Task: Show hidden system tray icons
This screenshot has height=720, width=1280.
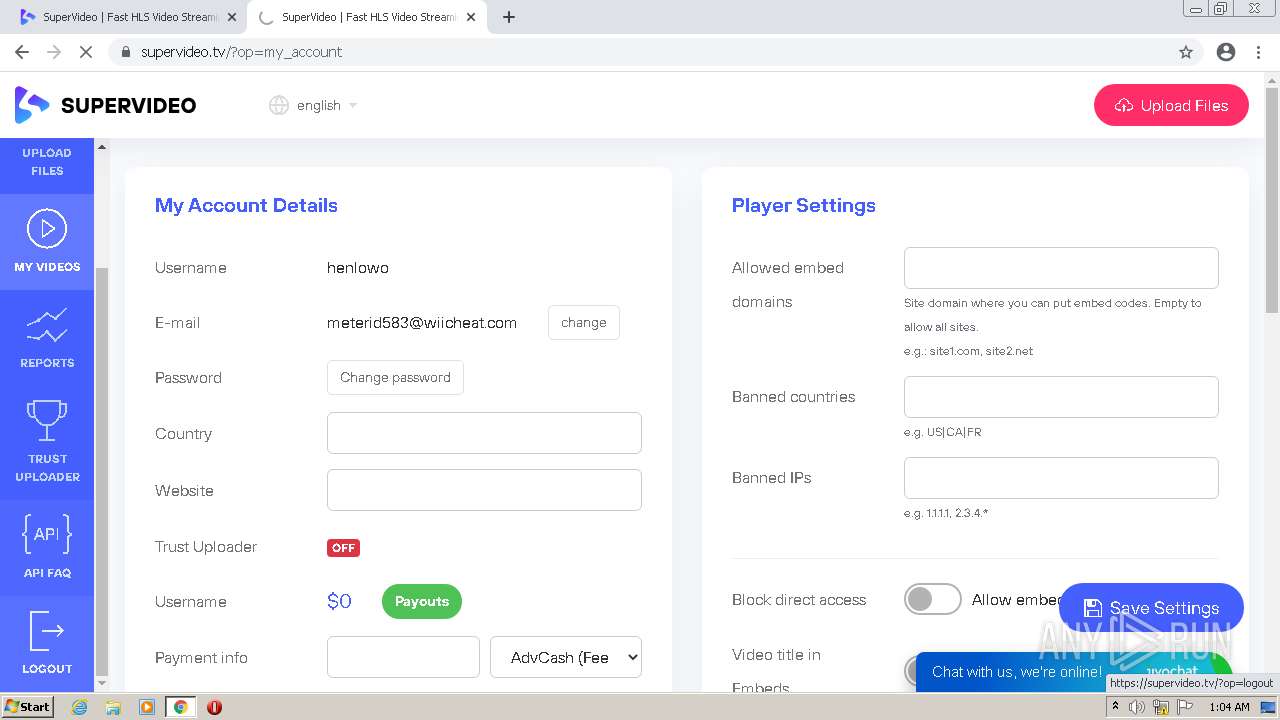Action: click(x=1116, y=707)
